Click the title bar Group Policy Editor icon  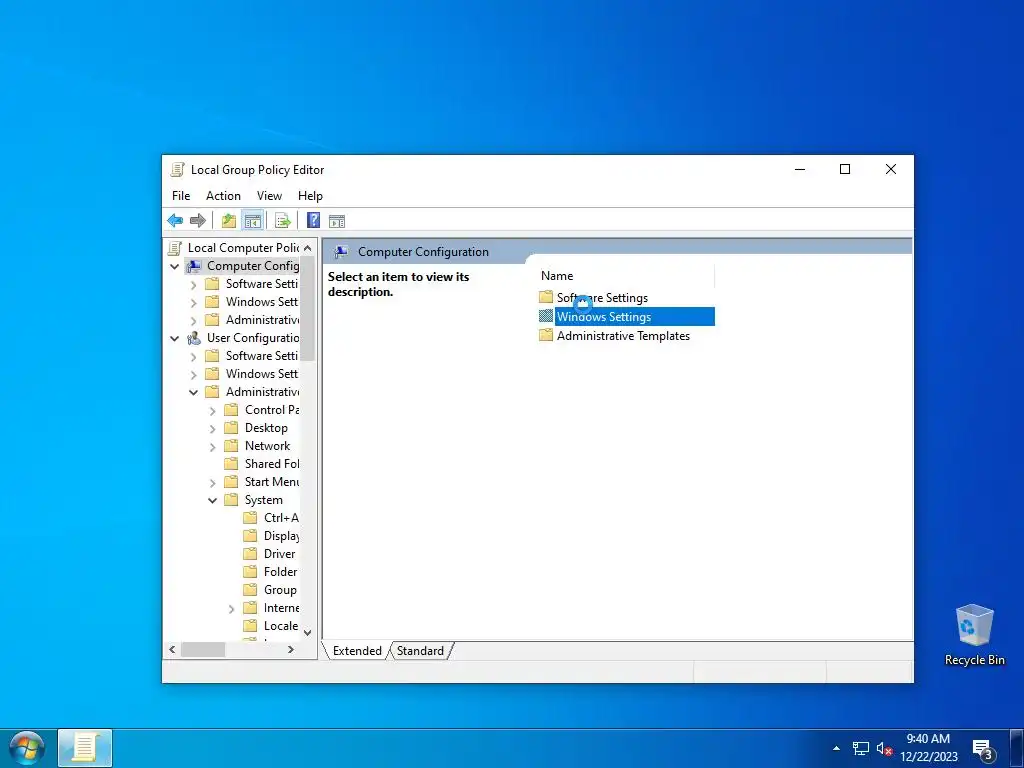point(177,170)
